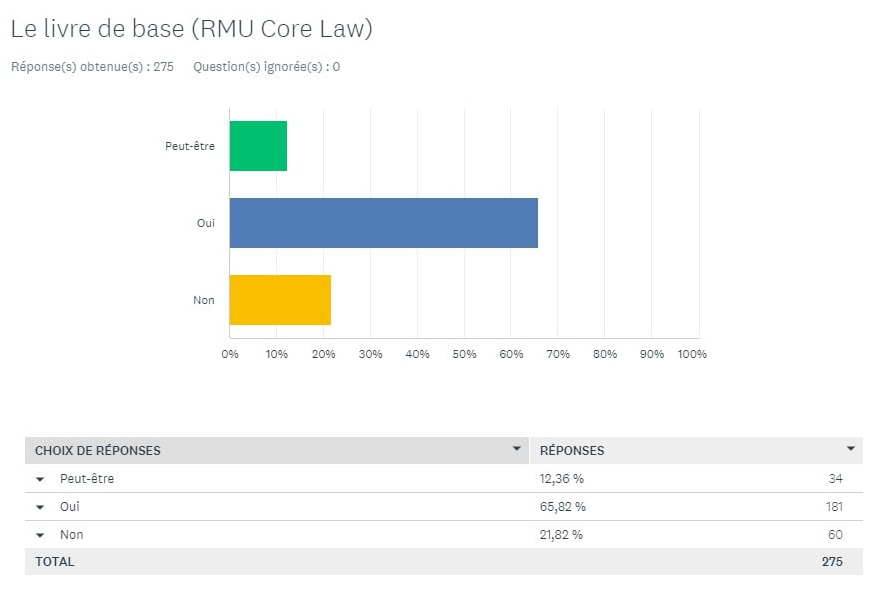Expand the Oui row arrow in table
This screenshot has height=591, width=885.
[40, 508]
